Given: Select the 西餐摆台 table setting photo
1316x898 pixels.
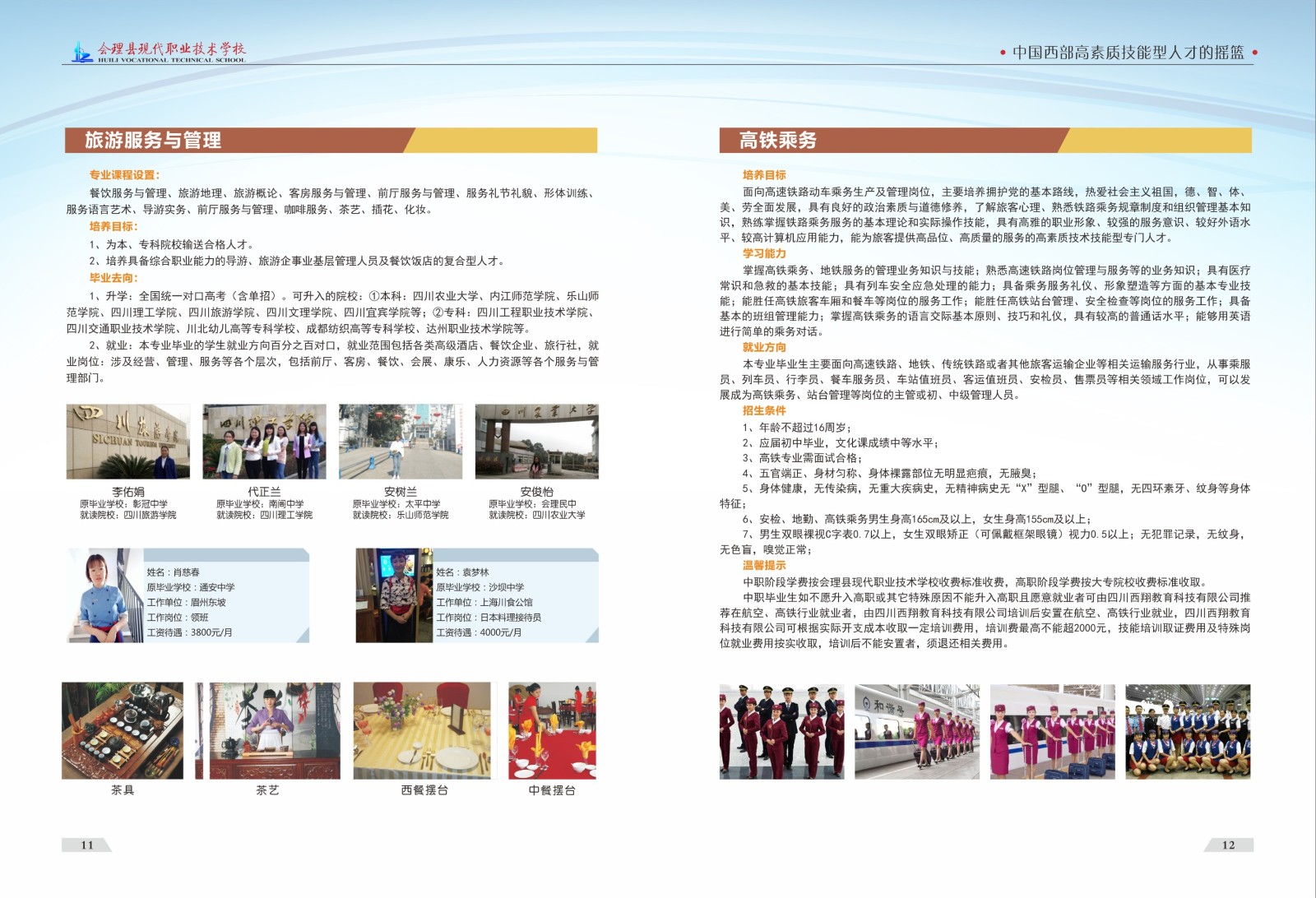Looking at the screenshot, I should click(x=422, y=730).
